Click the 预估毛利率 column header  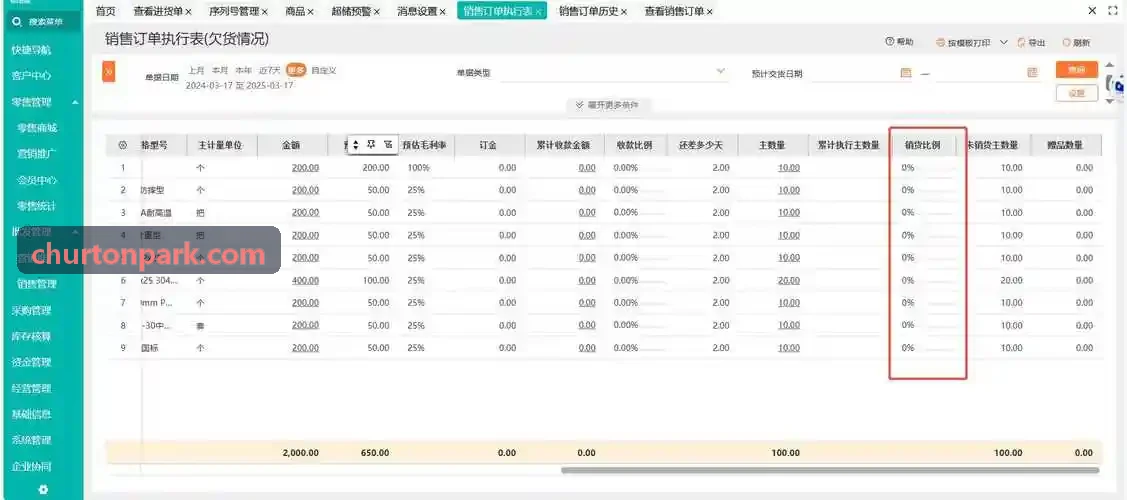(x=426, y=145)
